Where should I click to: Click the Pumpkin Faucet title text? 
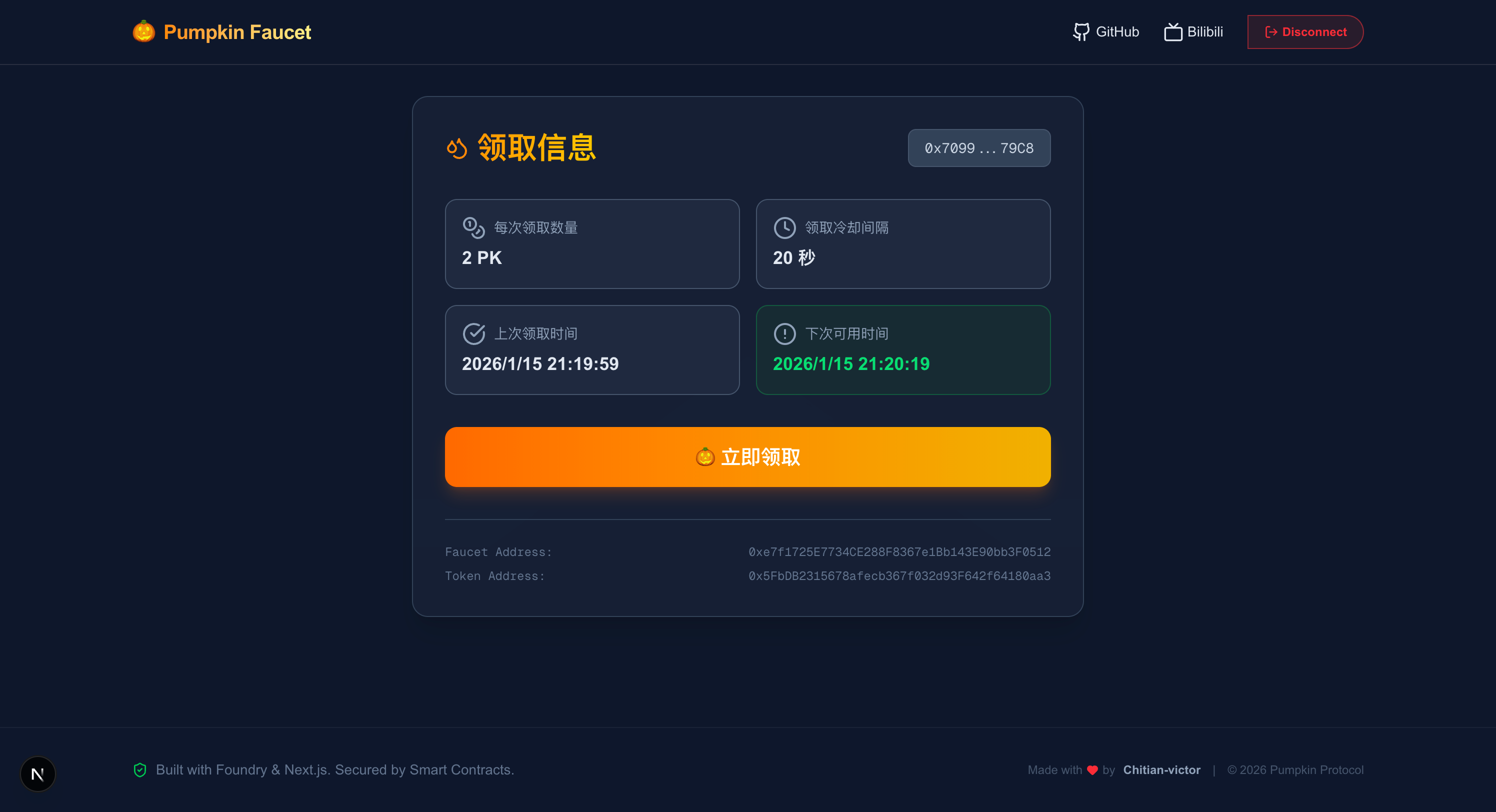[x=237, y=32]
